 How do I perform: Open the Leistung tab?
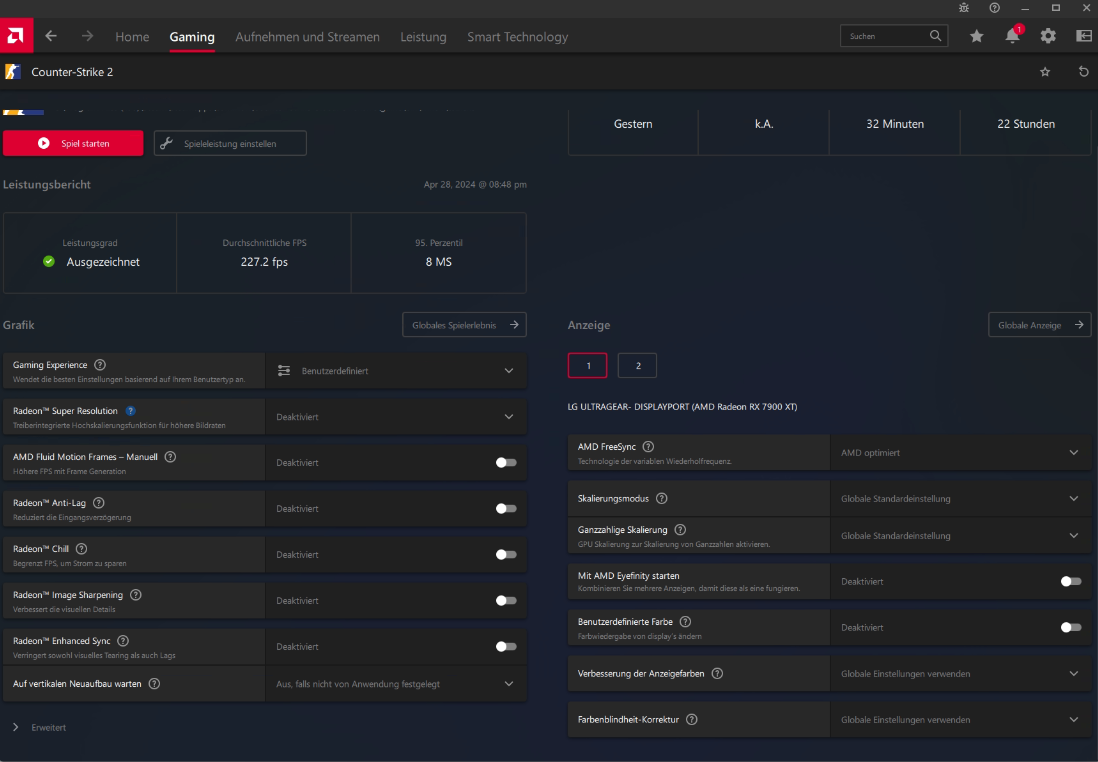423,36
